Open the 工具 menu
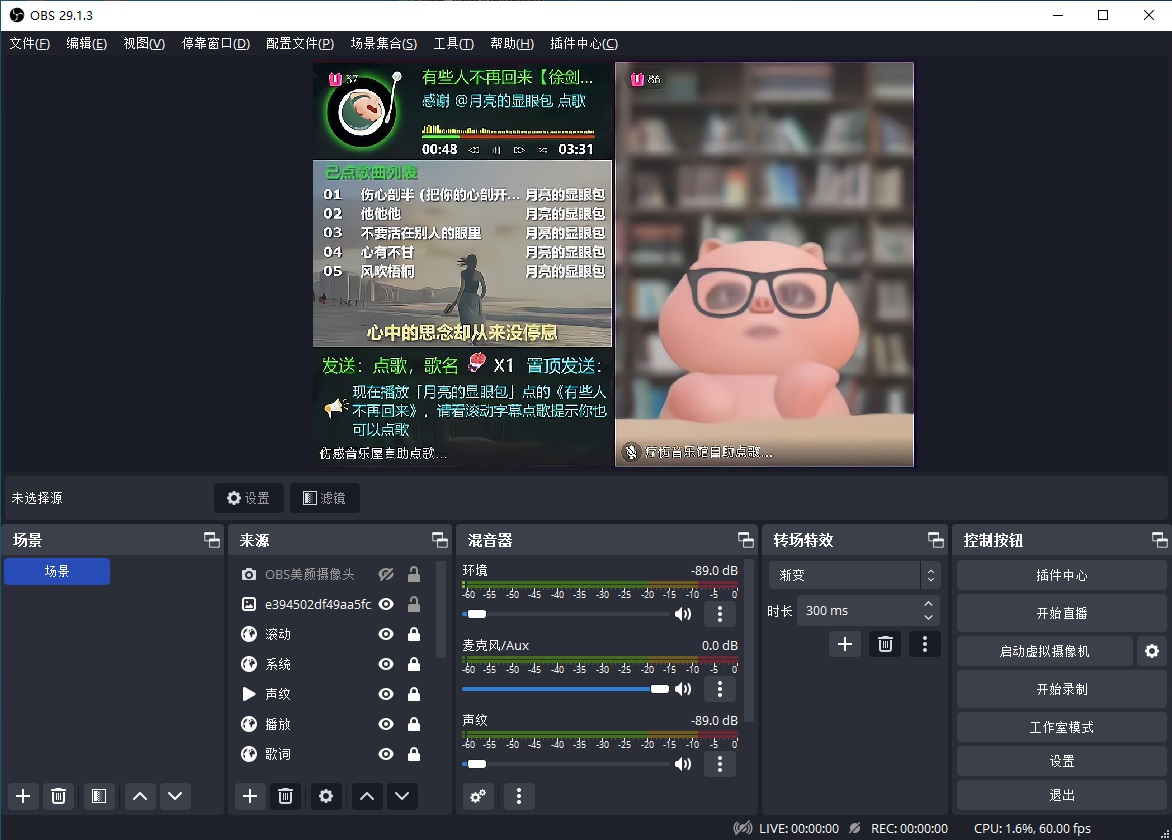Image resolution: width=1172 pixels, height=840 pixels. point(452,43)
